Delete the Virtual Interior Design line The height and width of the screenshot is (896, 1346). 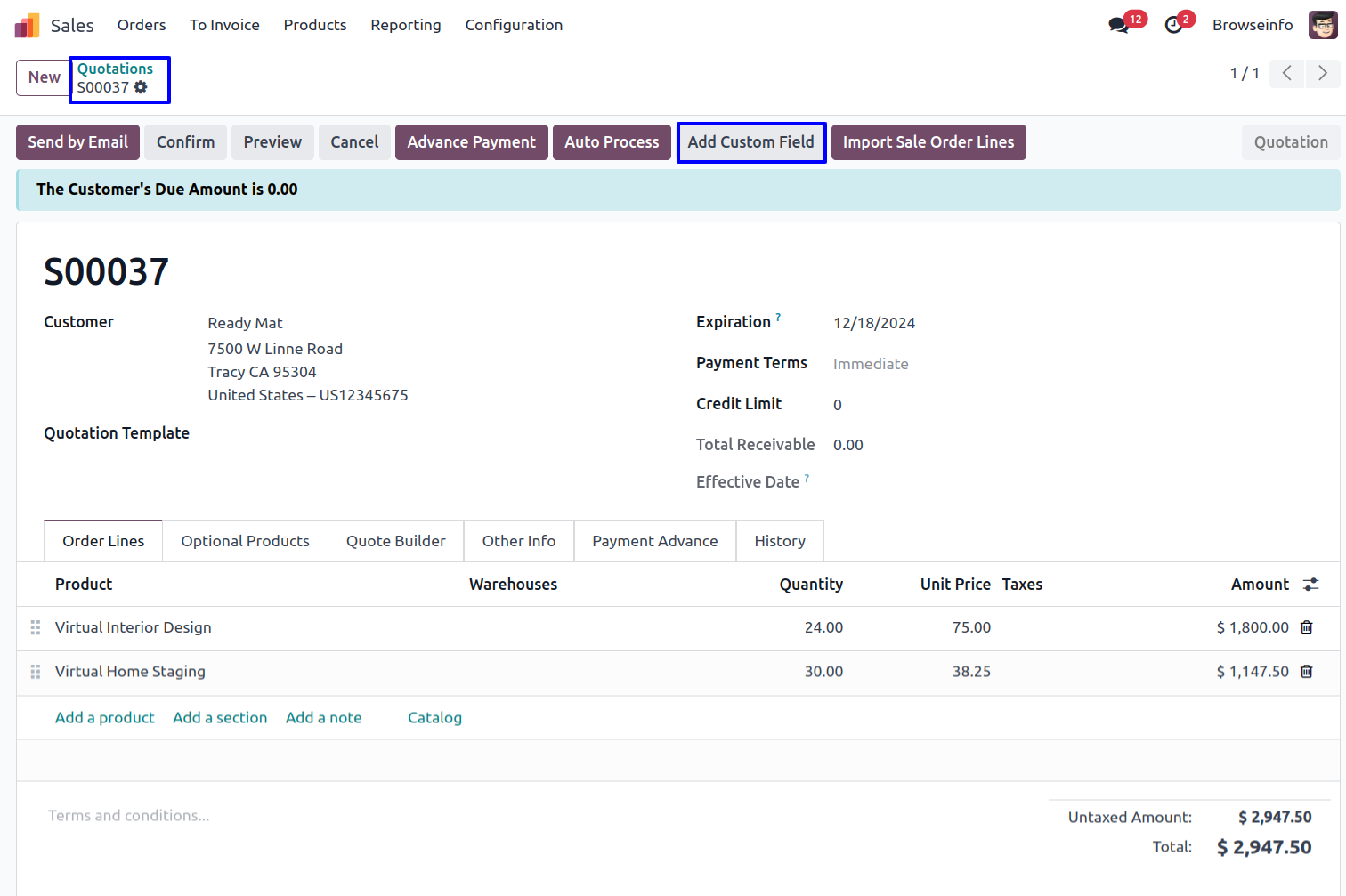tap(1306, 627)
